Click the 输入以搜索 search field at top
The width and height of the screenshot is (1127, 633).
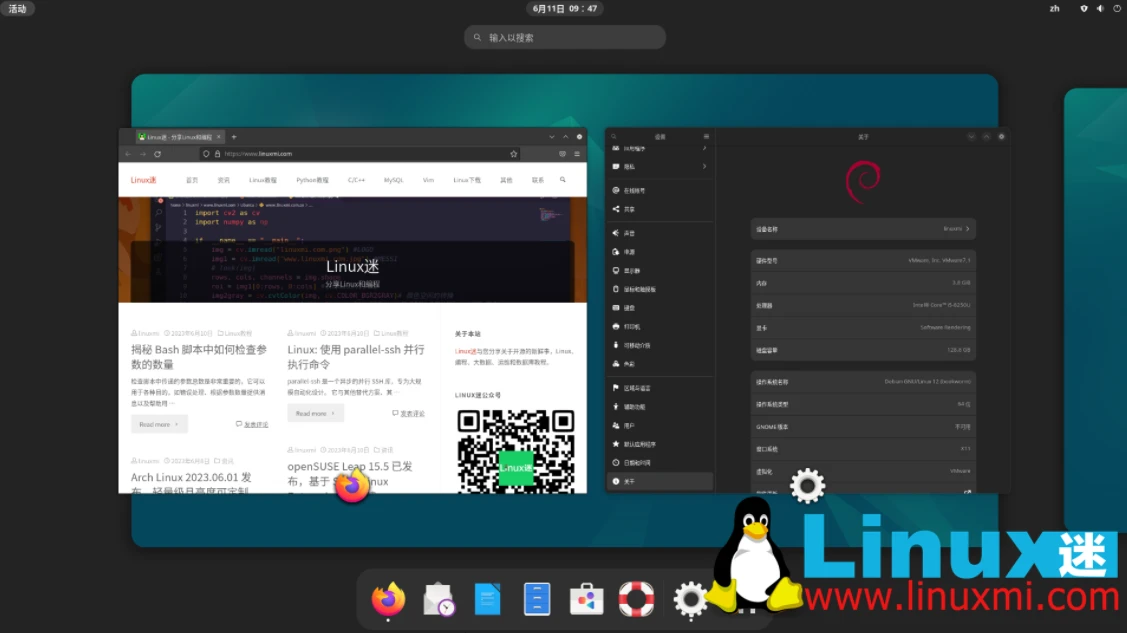pos(564,37)
